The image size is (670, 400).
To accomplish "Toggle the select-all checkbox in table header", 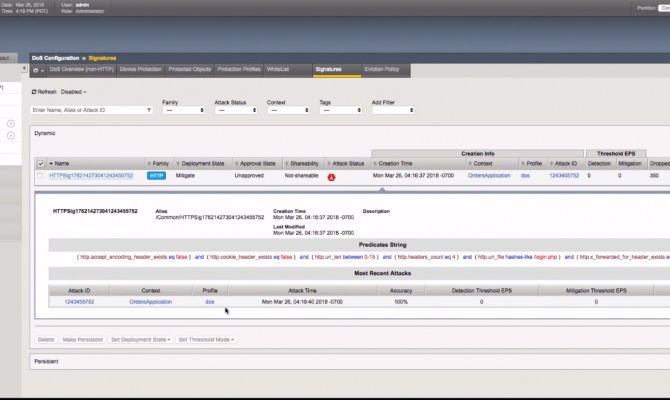I will [40, 163].
